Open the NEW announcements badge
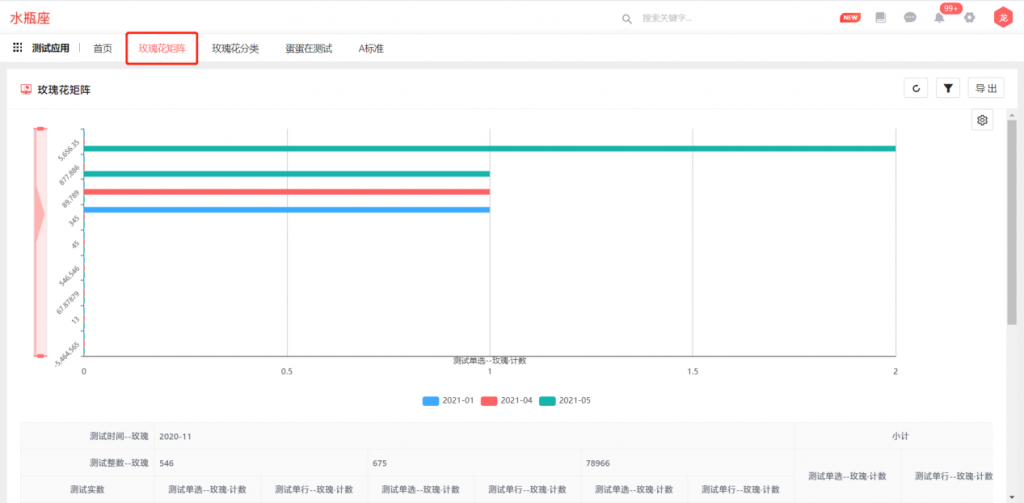 coord(850,18)
